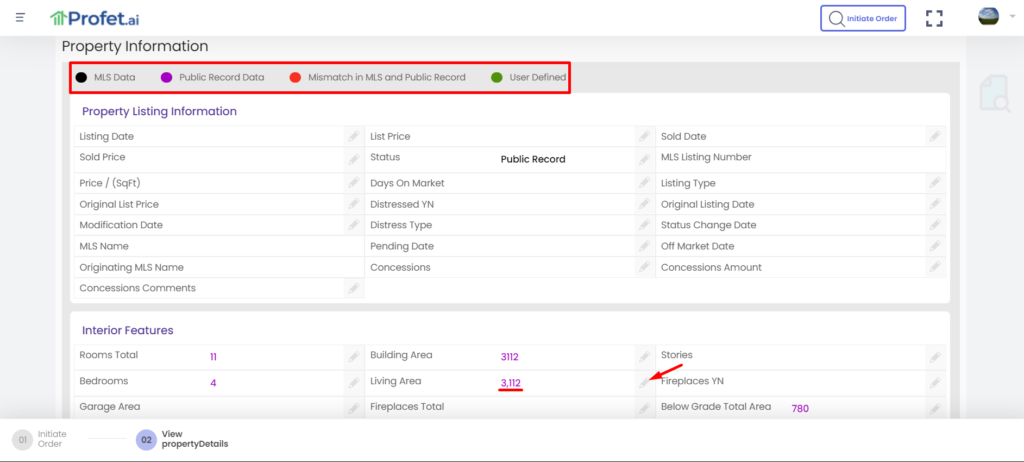Screen dimensions: 1024x462
Task: Open the hamburger menu
Action: 20,17
